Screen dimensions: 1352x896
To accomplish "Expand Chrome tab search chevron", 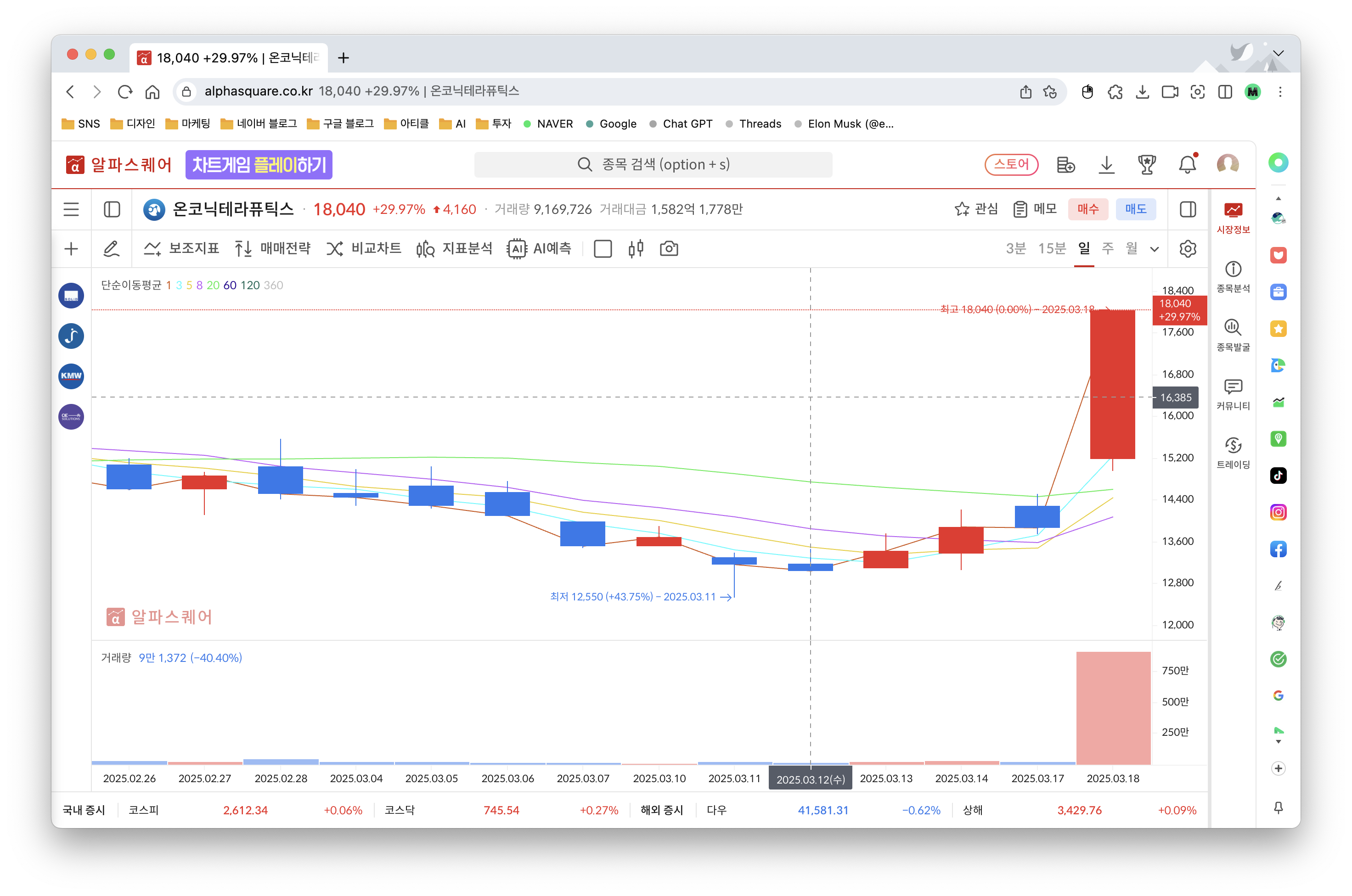I will coord(1278,53).
